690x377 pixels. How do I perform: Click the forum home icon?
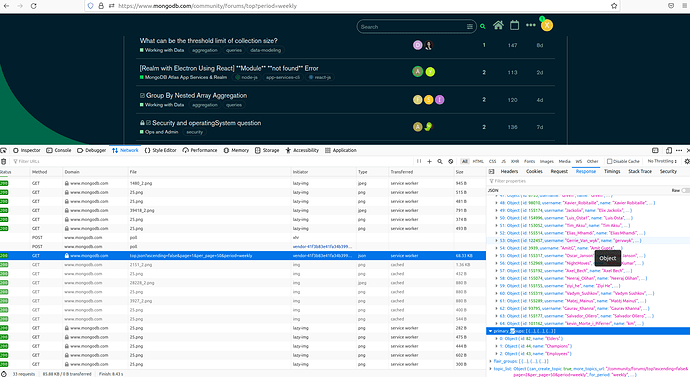pyautogui.click(x=498, y=25)
